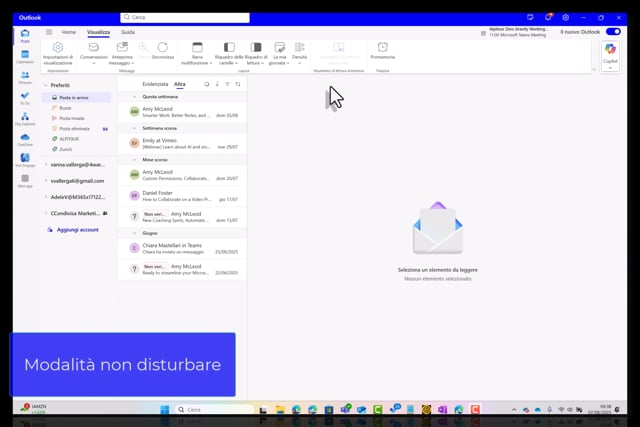Open the Copilot button in ribbon
The width and height of the screenshot is (640, 427).
coord(610,55)
